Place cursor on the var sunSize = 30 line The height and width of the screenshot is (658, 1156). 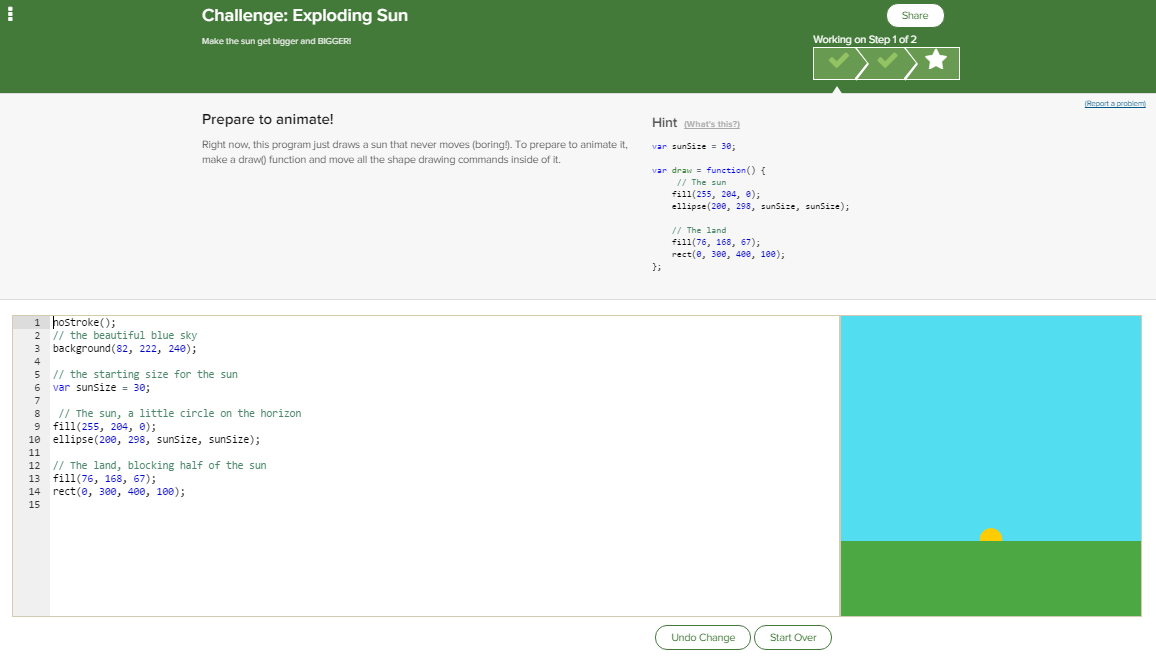click(x=100, y=387)
